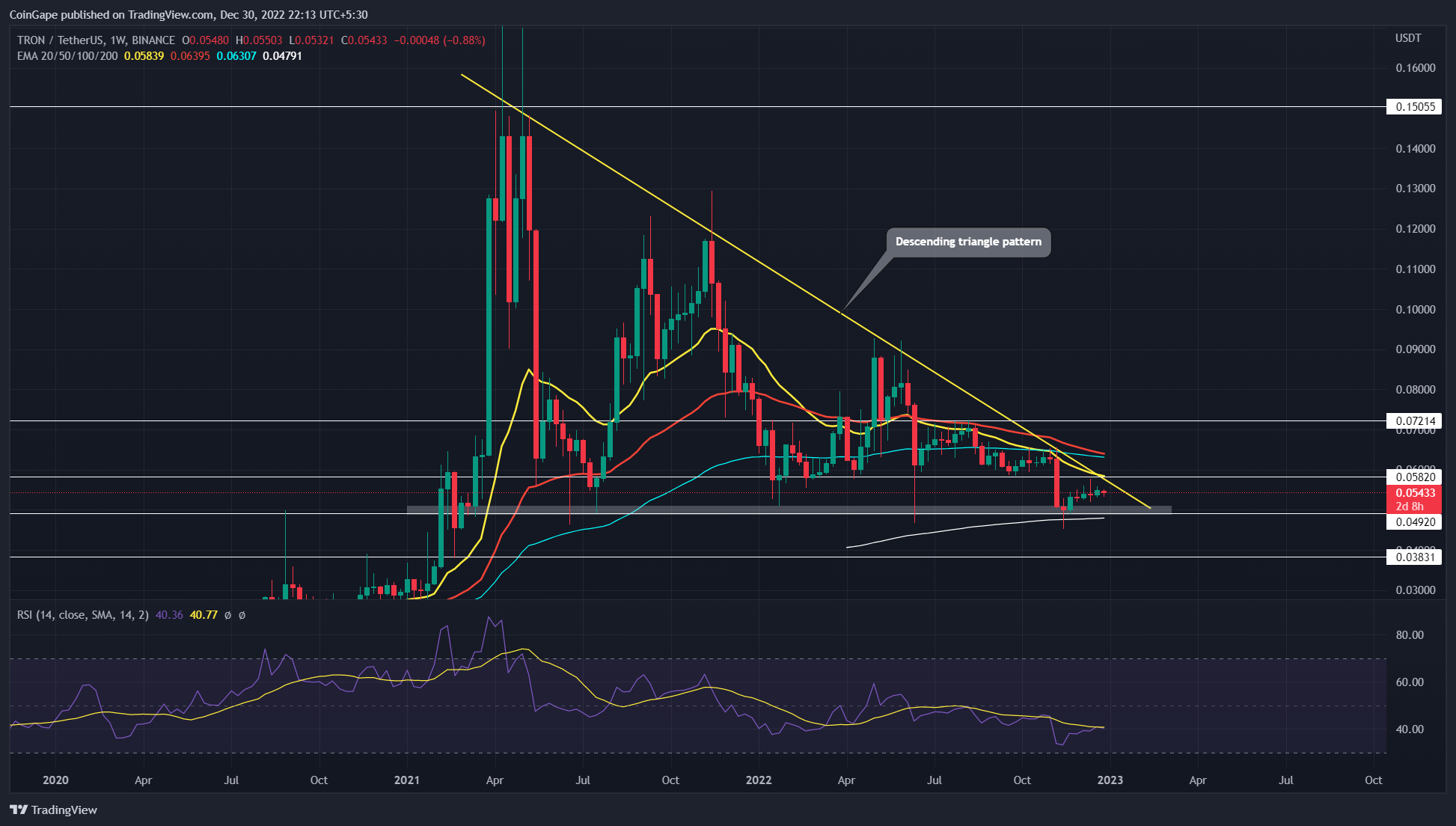Screen dimensions: 1456x826
Task: Click the white EMA value 0.04791
Action: pos(283,56)
